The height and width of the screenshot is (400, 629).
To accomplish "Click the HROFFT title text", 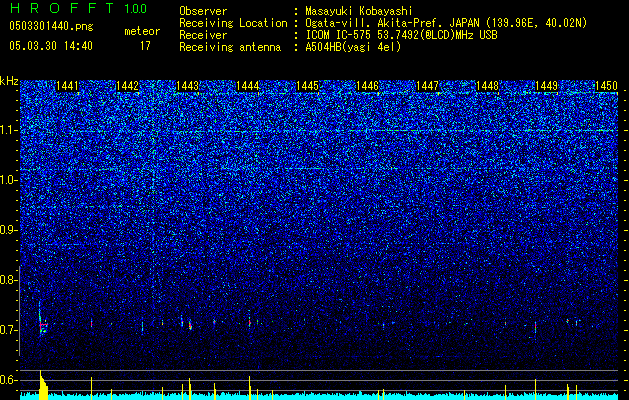I will click(x=62, y=8).
